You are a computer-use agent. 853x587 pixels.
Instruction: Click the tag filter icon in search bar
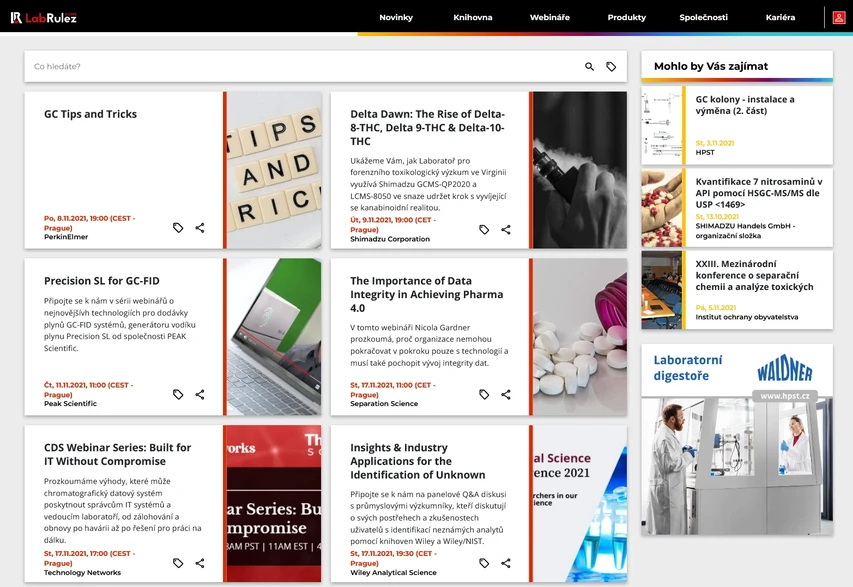(x=611, y=66)
